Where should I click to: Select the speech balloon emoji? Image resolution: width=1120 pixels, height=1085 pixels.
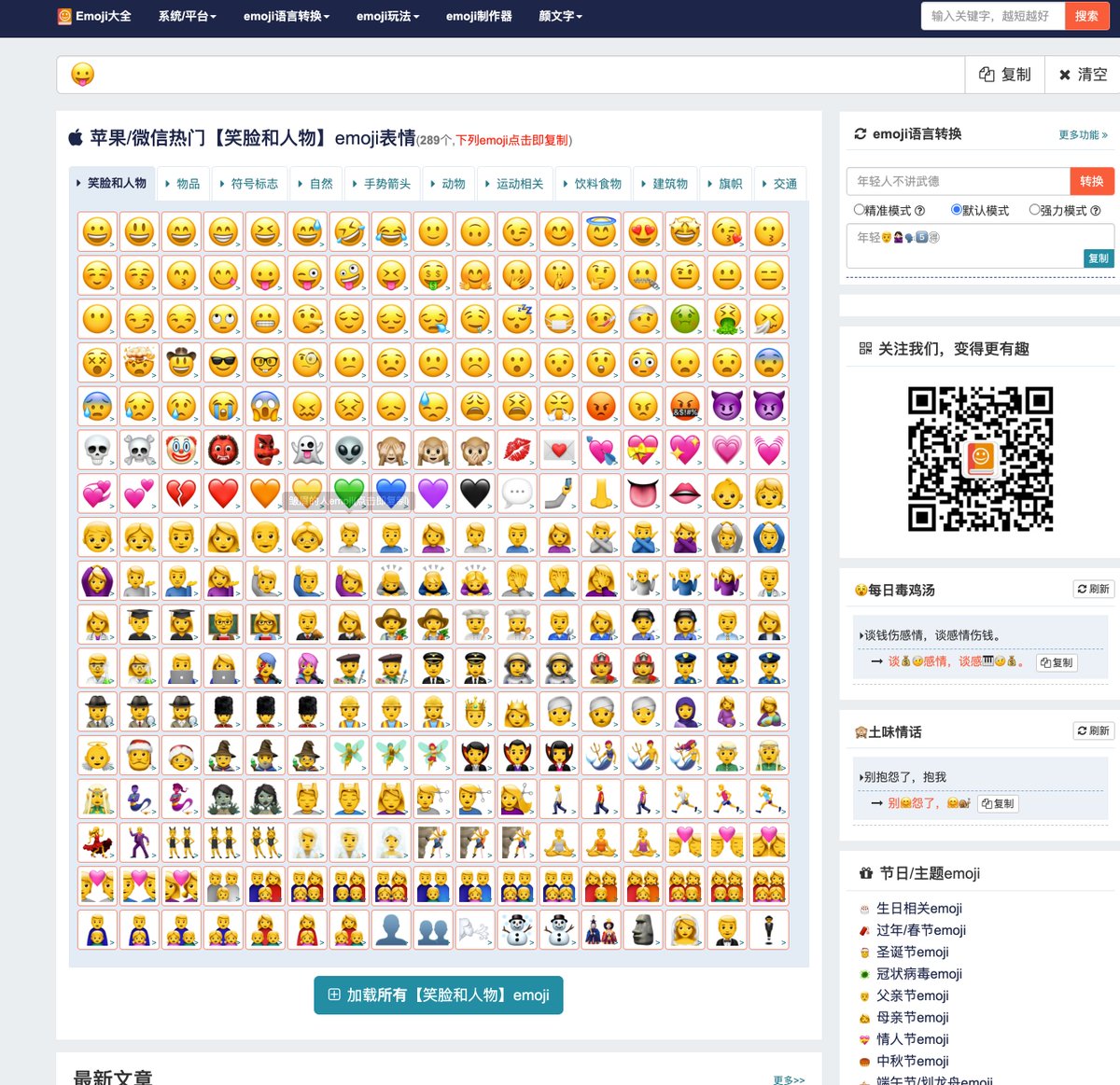pos(517,494)
